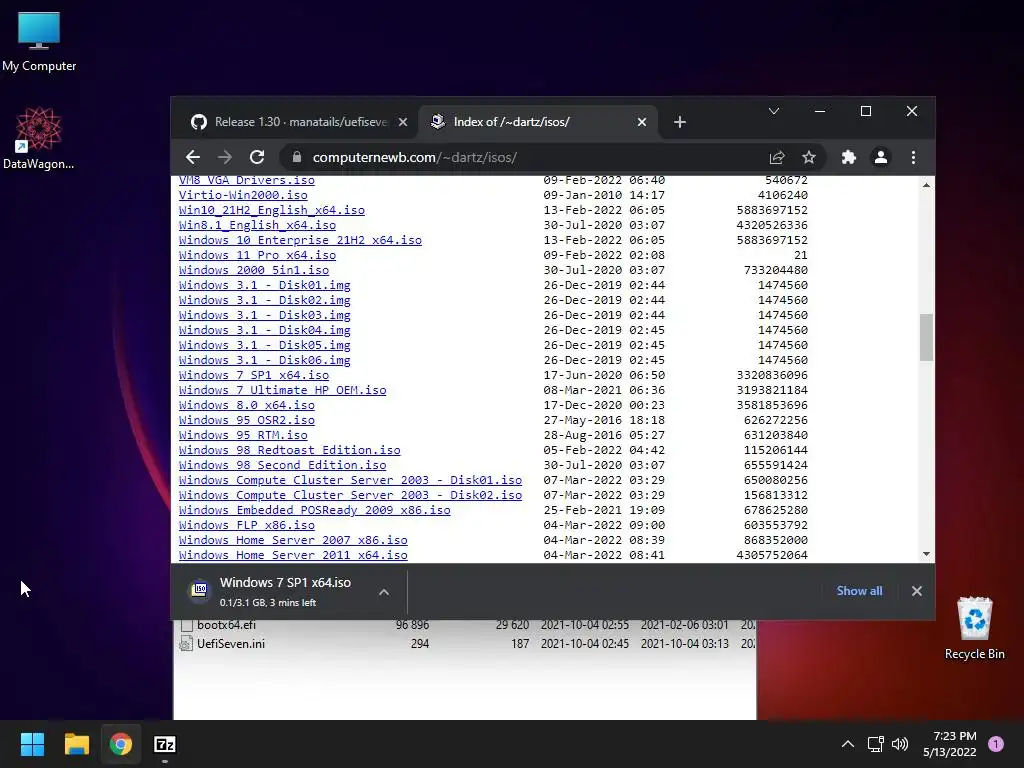Viewport: 1024px width, 768px height.
Task: Reload the ISO index page
Action: point(257,157)
